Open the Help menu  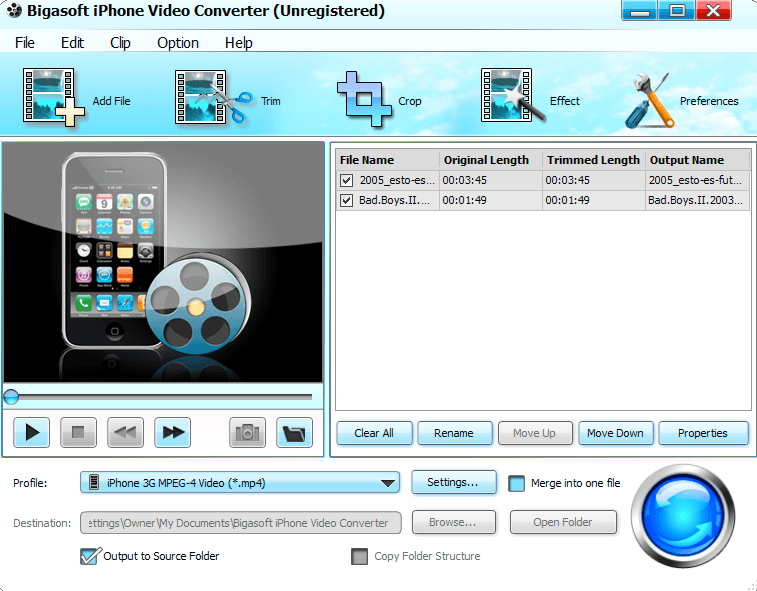238,42
